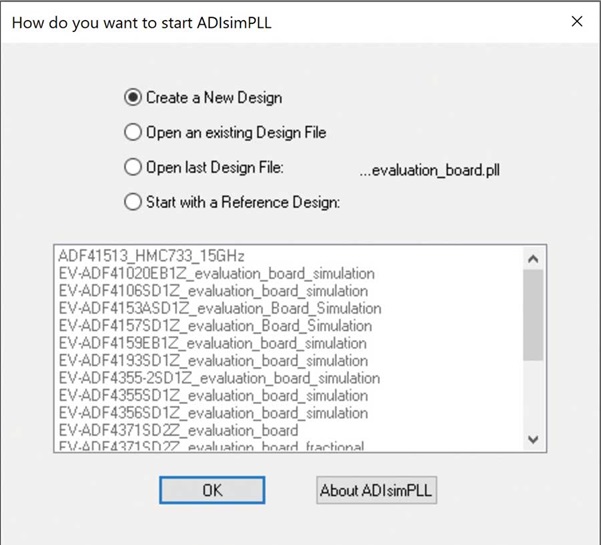601x545 pixels.
Task: Choose EV-ADF4355-2SD1Z evaluation board simulation
Action: click(x=219, y=378)
